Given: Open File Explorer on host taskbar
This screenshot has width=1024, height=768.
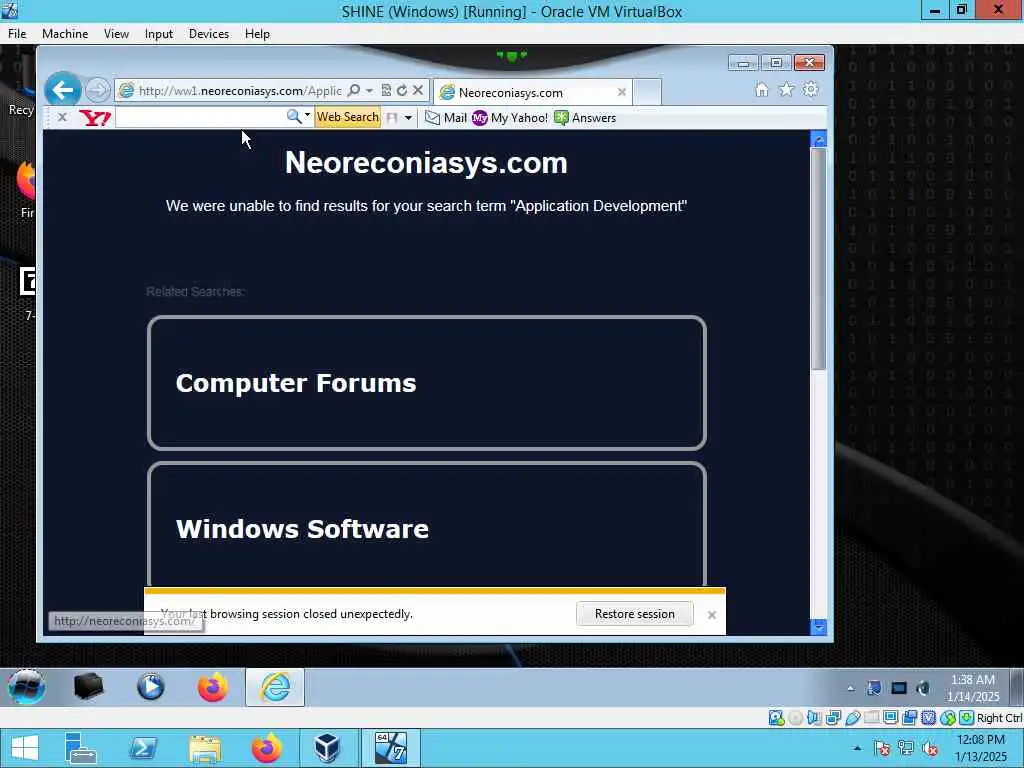Looking at the screenshot, I should point(204,748).
